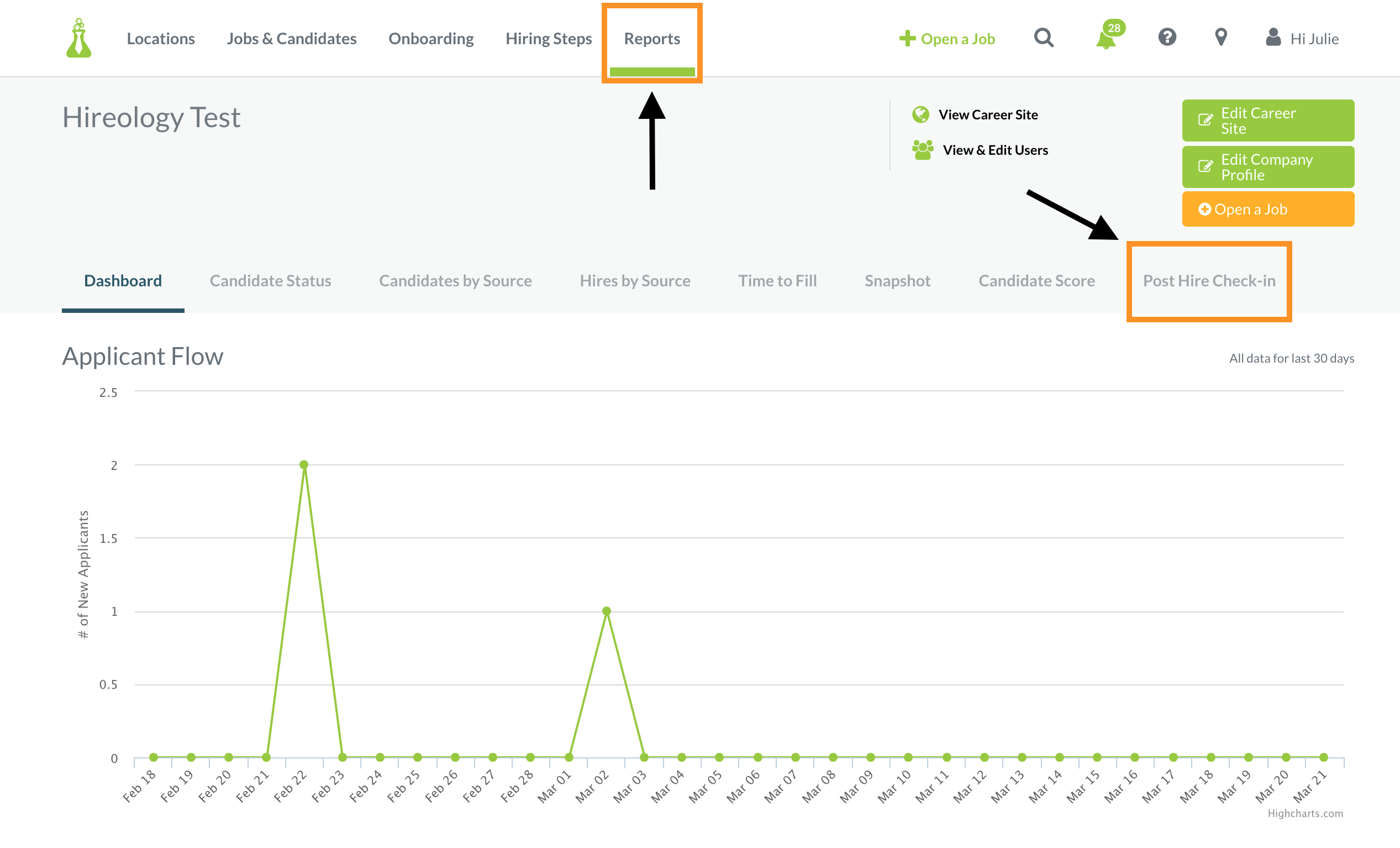
Task: Open the Locations menu
Action: 161,38
